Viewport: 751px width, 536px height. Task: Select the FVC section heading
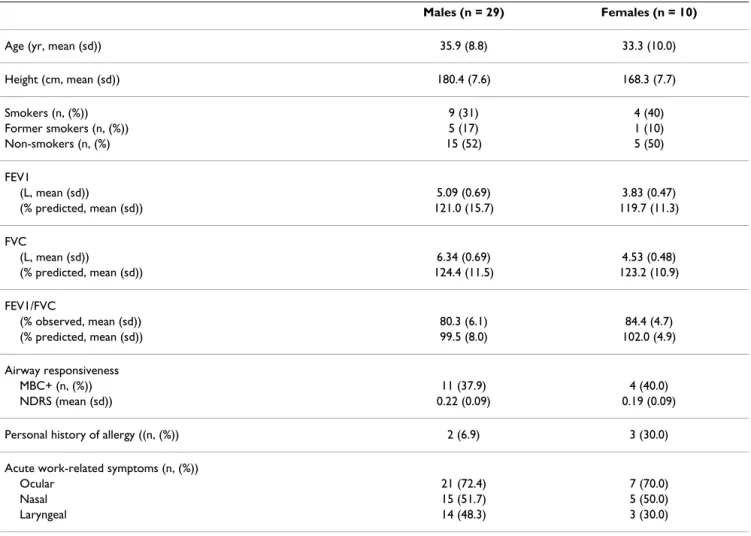coord(15,241)
